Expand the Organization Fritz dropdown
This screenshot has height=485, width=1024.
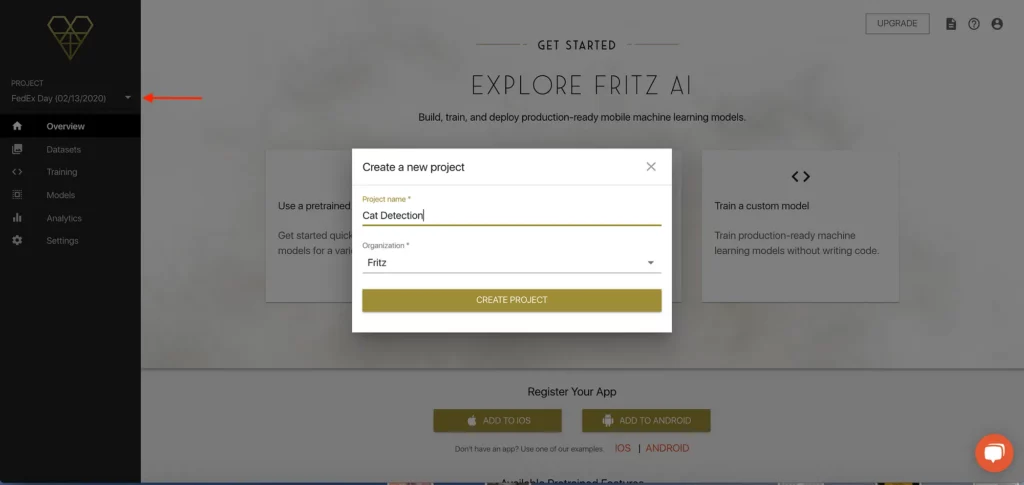pyautogui.click(x=511, y=262)
